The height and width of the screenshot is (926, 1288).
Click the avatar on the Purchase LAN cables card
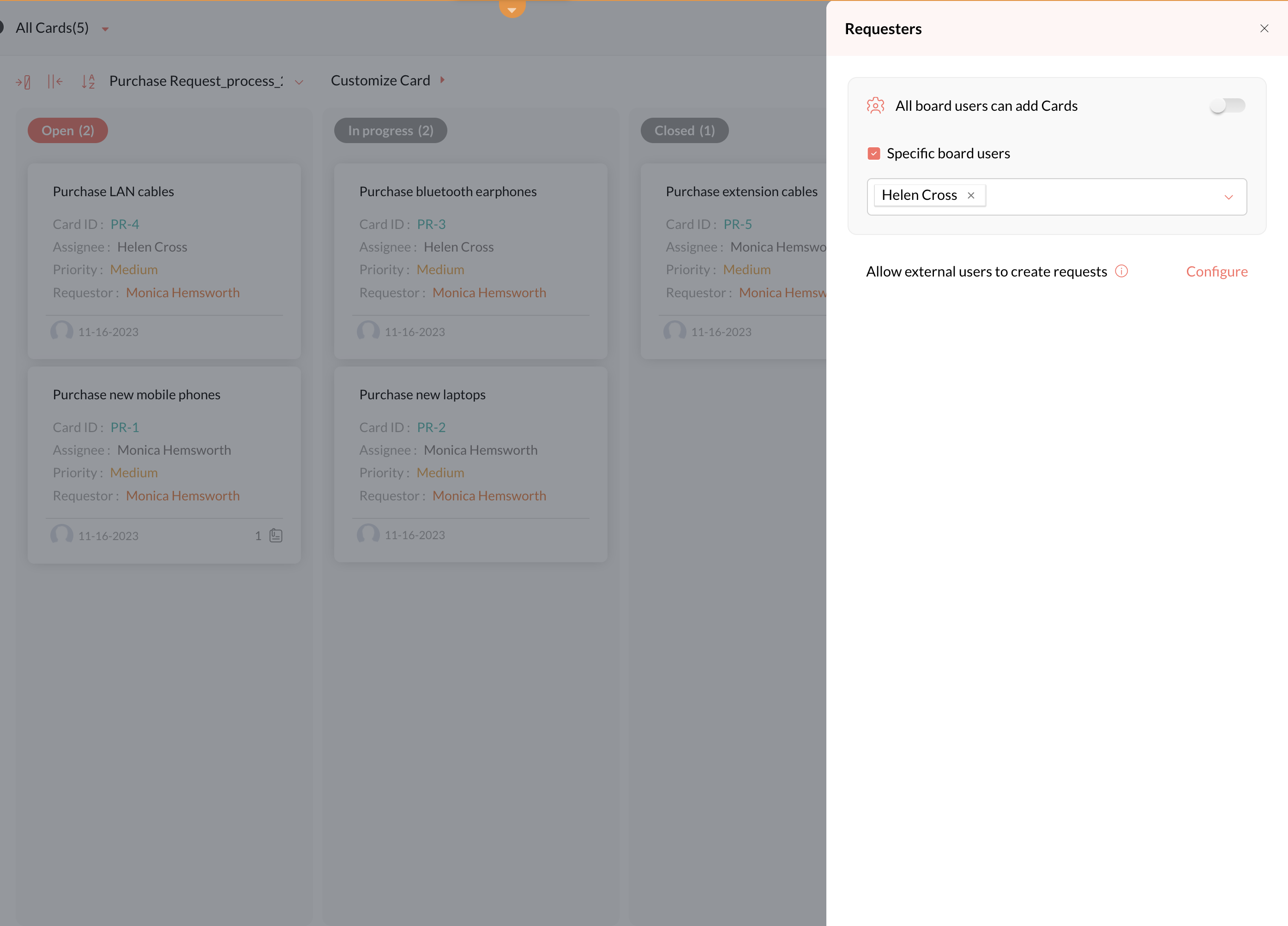tap(61, 331)
